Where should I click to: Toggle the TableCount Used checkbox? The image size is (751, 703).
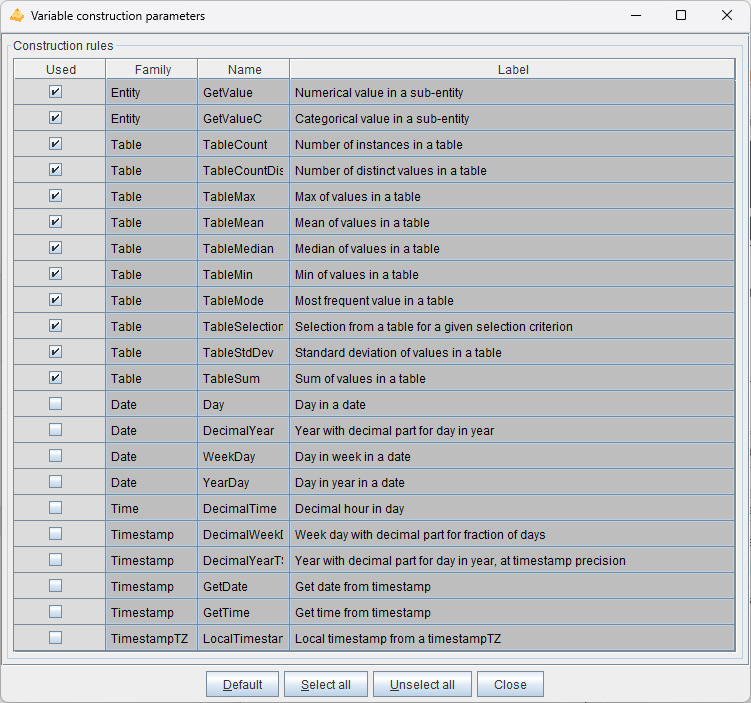point(56,144)
